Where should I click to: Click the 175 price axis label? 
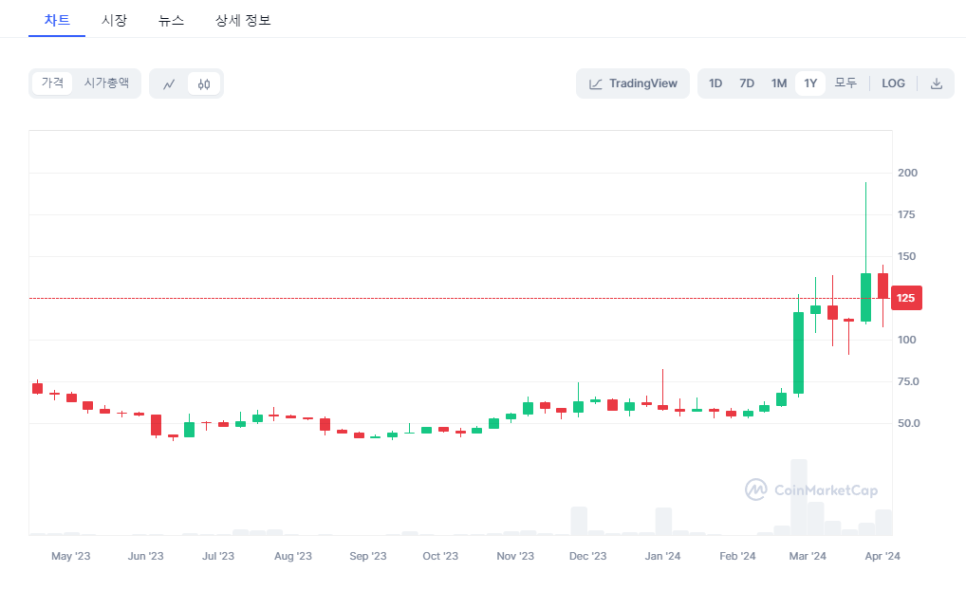click(x=906, y=214)
